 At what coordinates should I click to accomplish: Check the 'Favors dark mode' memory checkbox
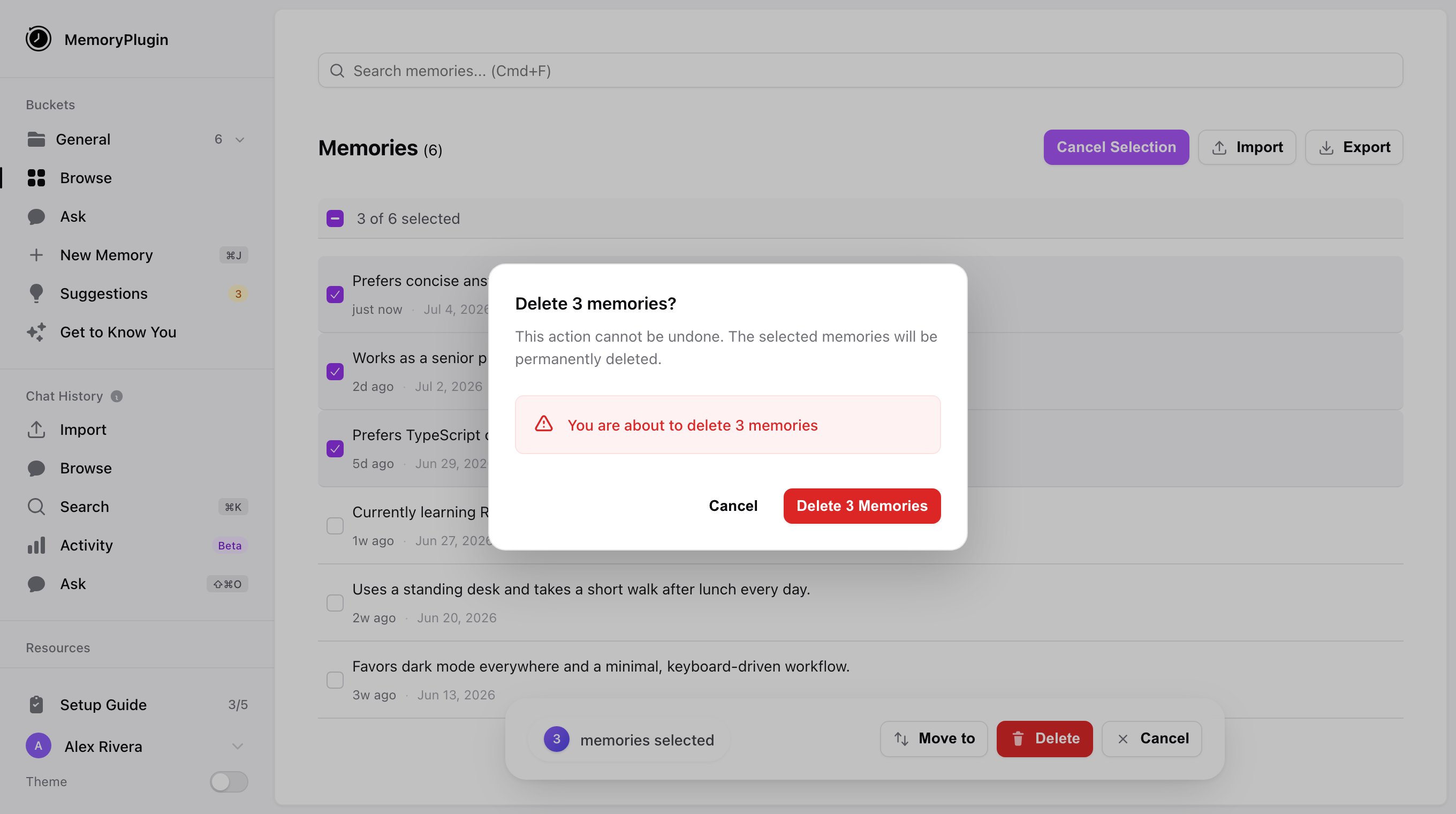335,680
